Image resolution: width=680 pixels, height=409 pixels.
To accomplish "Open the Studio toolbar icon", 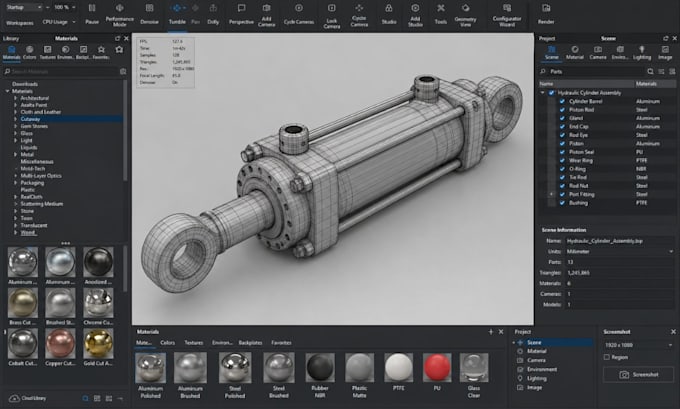I will click(389, 8).
